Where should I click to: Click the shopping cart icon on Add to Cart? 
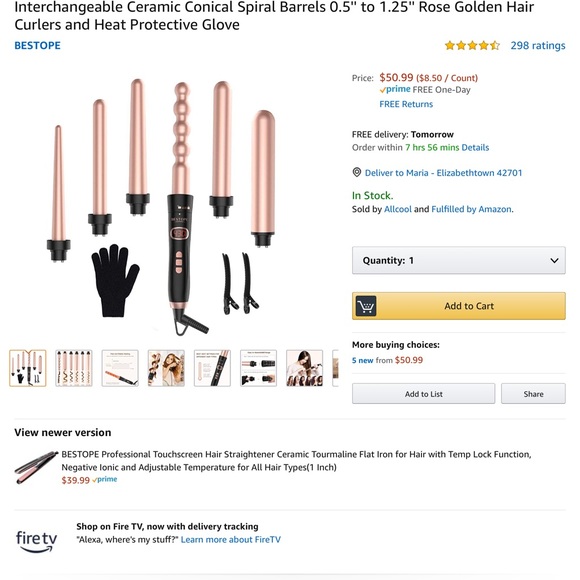[365, 306]
